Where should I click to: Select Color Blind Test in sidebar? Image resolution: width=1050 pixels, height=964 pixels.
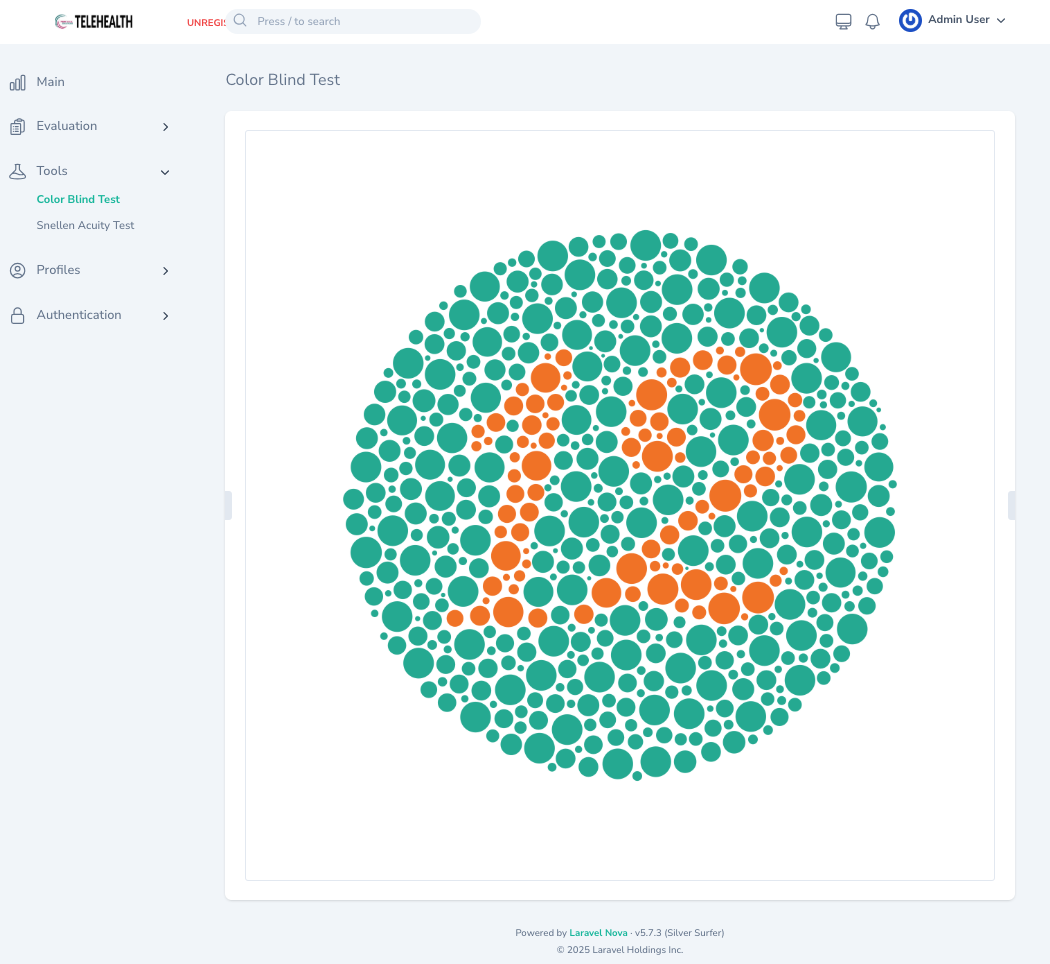coord(78,199)
